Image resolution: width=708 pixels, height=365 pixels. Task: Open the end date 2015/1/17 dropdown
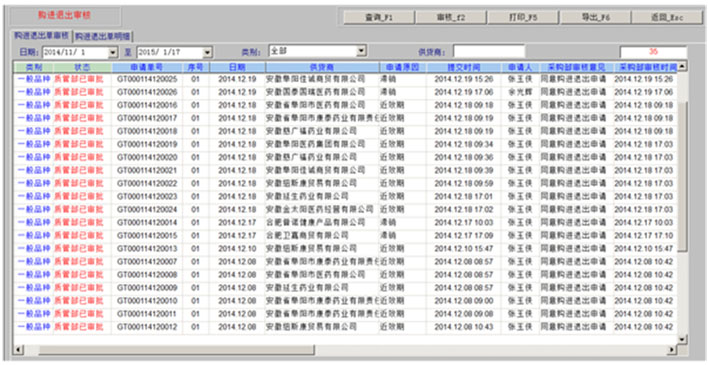click(x=207, y=52)
